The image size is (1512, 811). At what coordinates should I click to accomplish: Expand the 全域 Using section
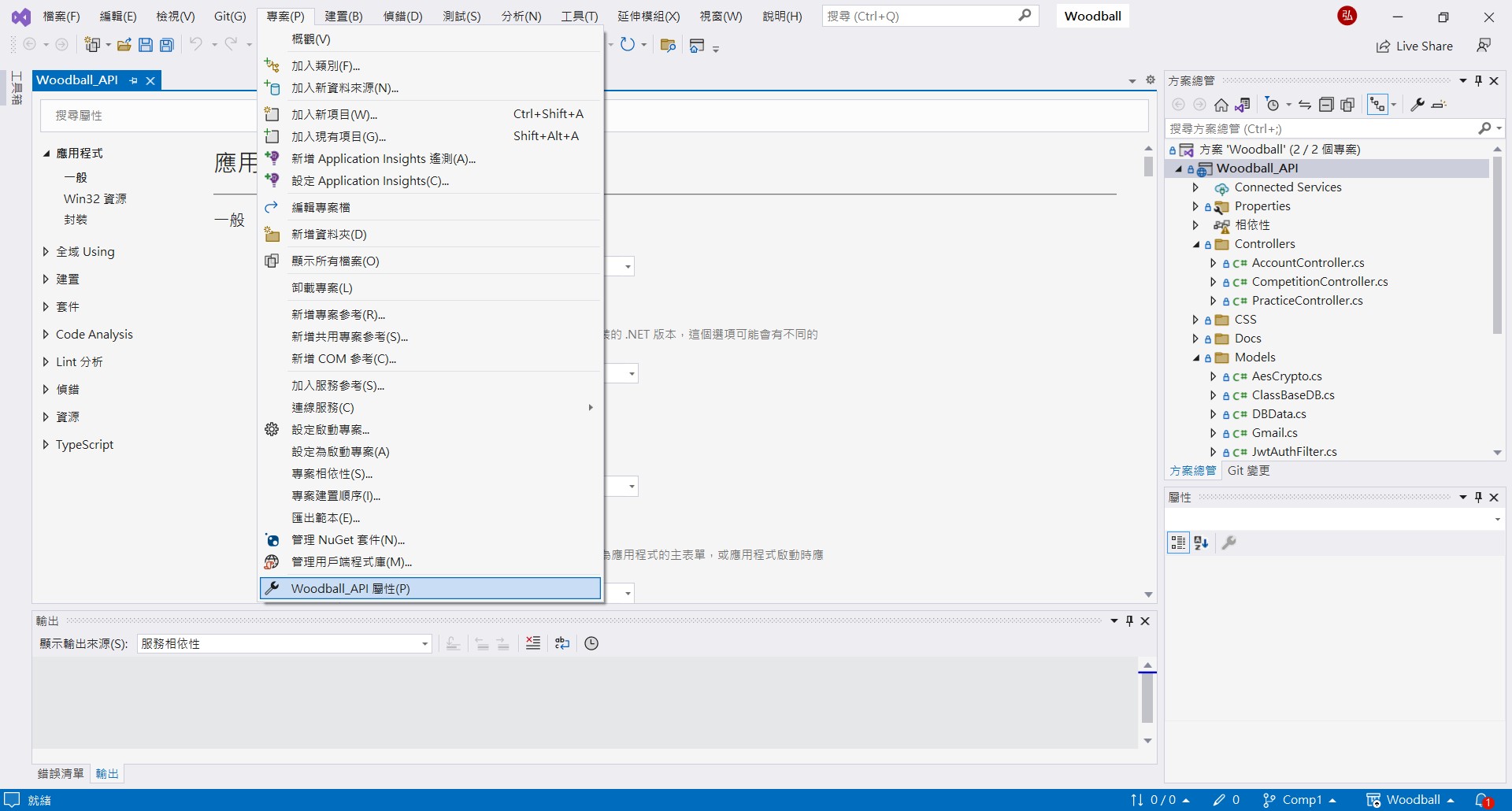(x=46, y=251)
